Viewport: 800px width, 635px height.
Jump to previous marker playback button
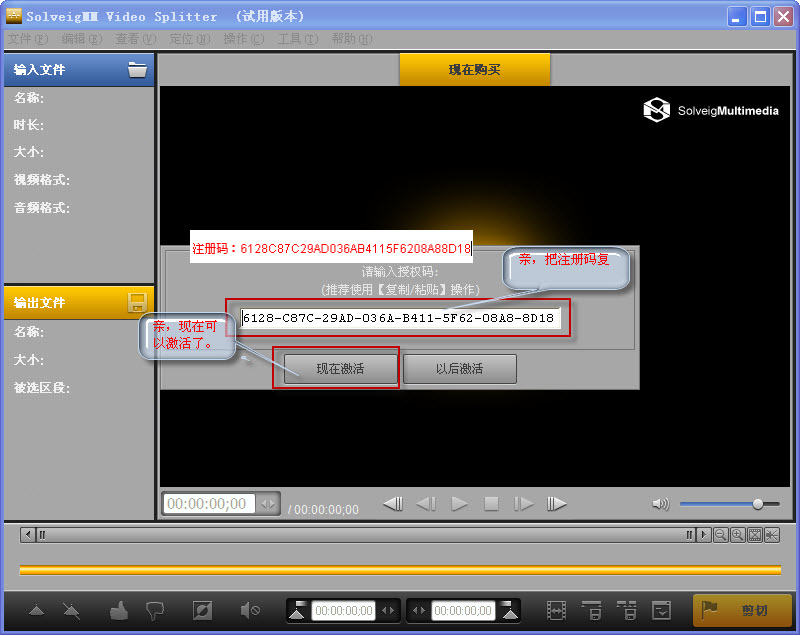(x=393, y=504)
